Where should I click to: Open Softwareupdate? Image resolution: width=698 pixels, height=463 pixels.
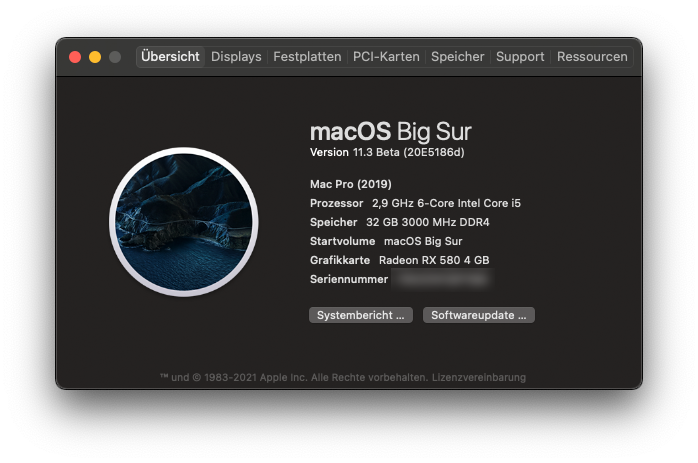(479, 315)
